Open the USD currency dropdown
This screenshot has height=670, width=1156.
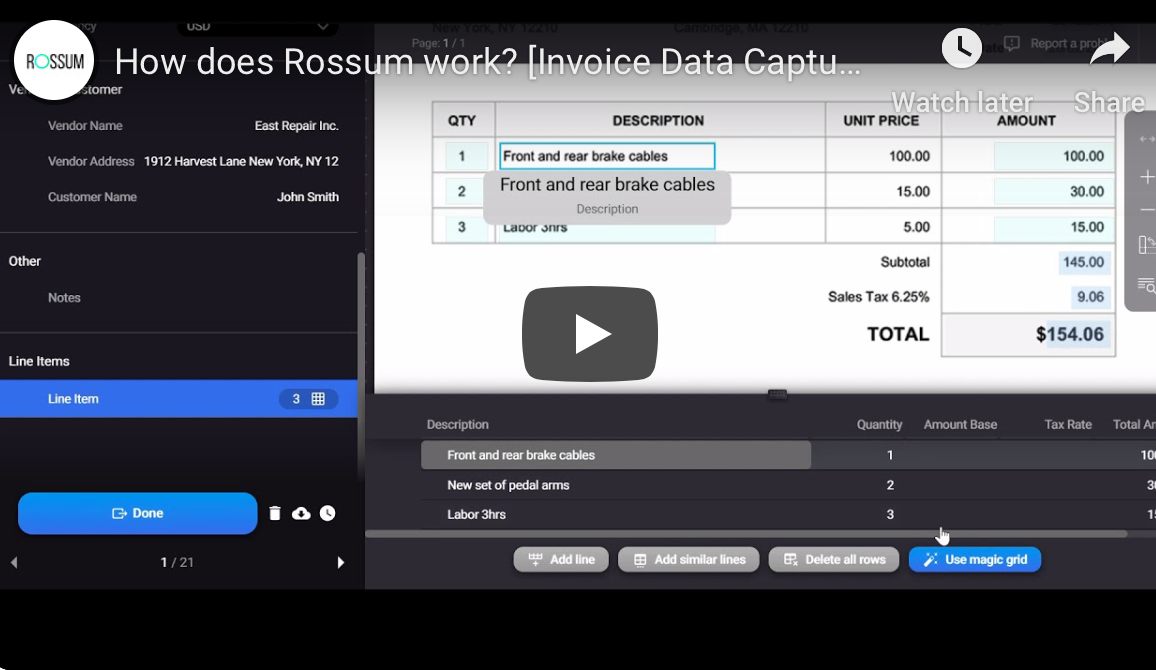coord(257,26)
